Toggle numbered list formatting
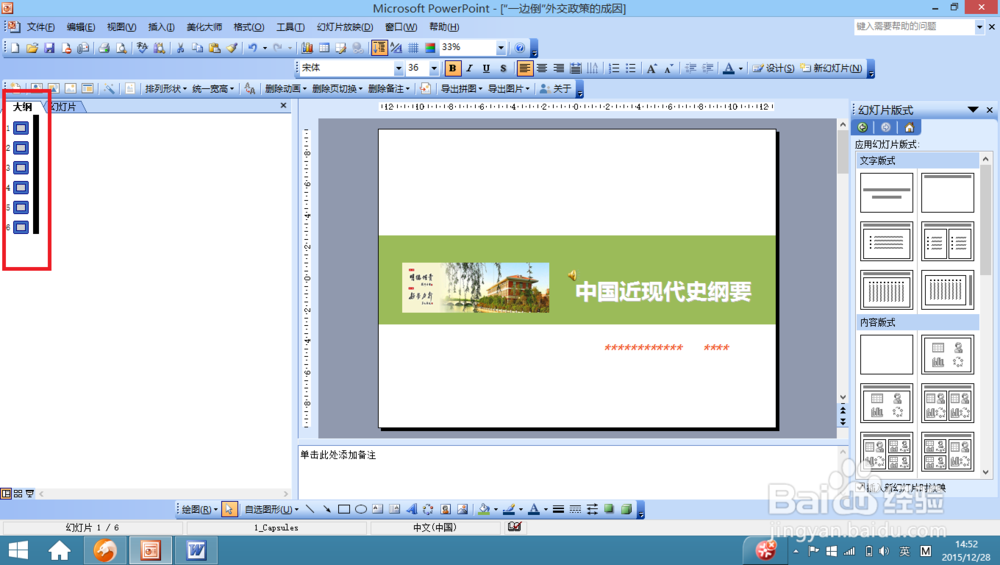The width and height of the screenshot is (1000, 565). click(614, 68)
